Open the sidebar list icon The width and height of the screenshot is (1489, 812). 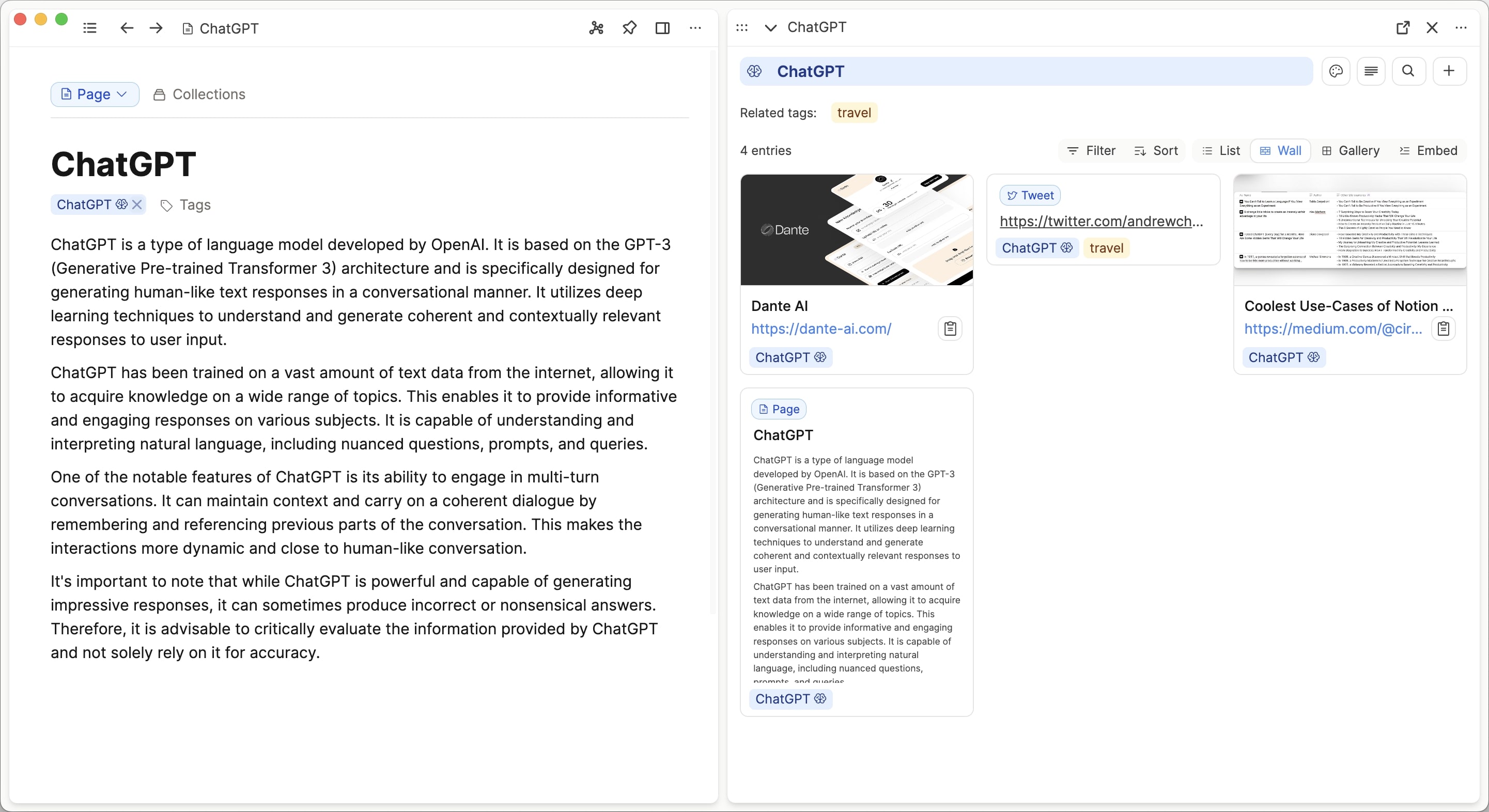tap(89, 28)
